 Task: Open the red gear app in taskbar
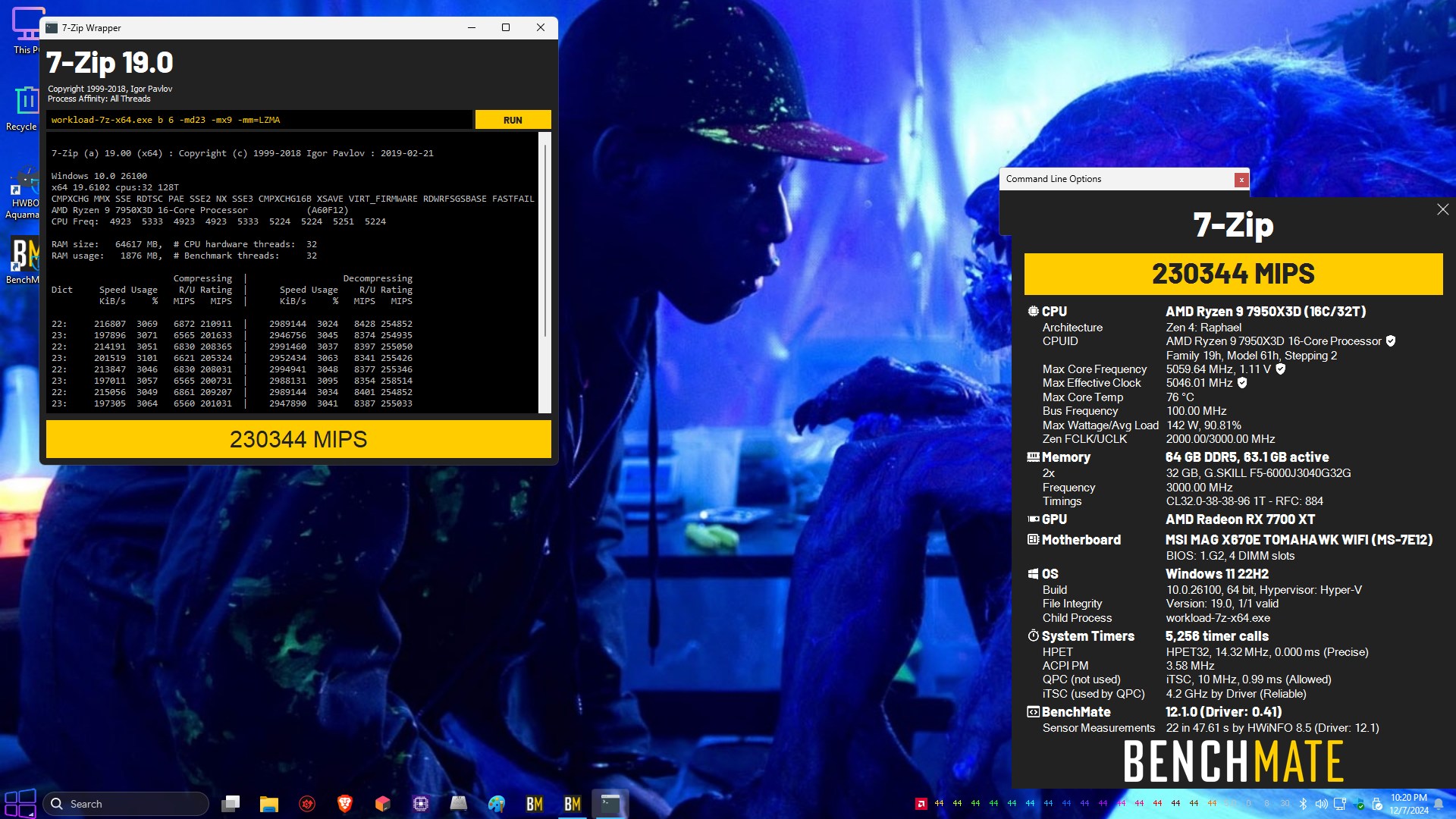coord(306,804)
